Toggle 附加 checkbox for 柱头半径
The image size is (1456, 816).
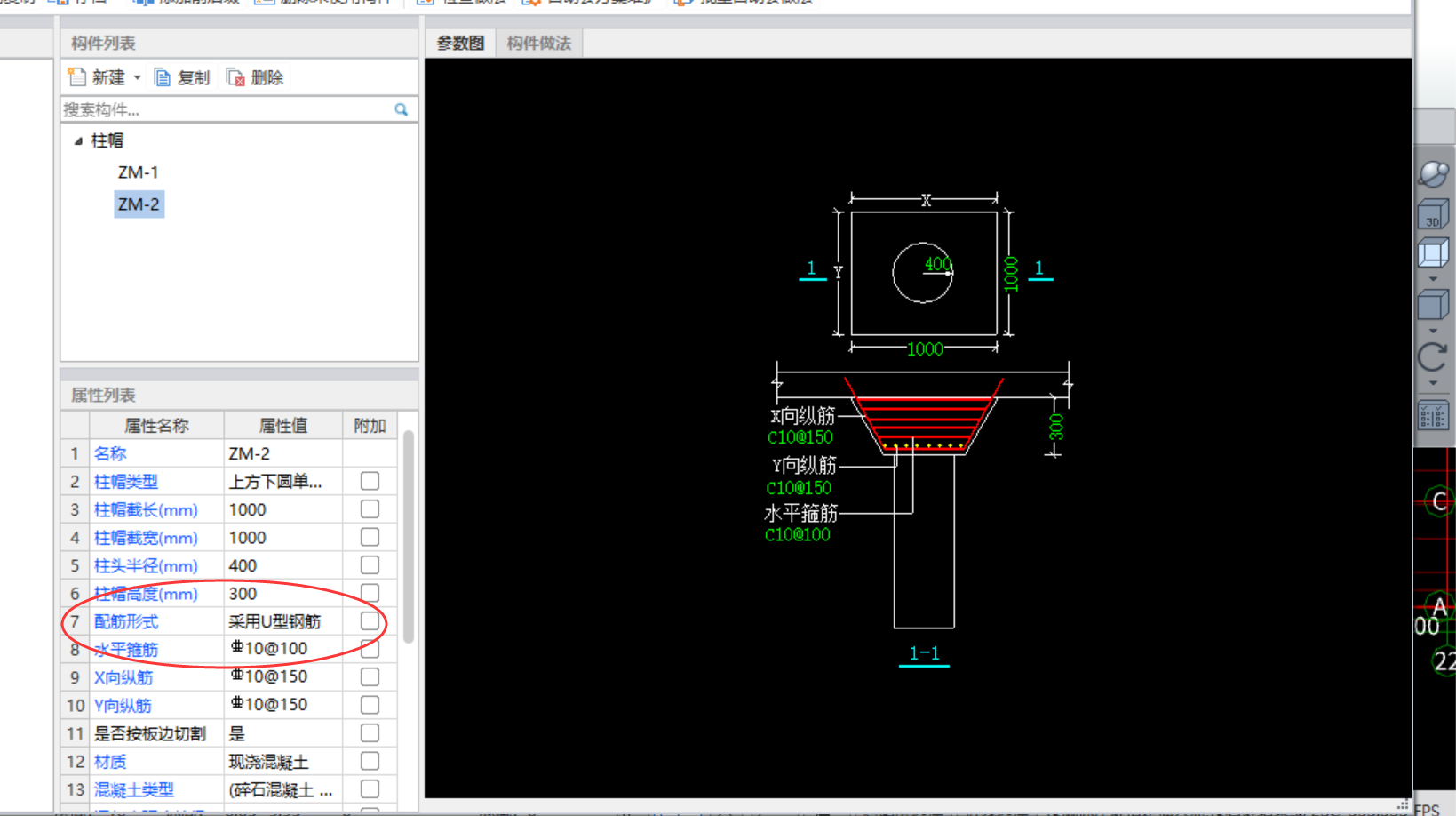point(370,565)
